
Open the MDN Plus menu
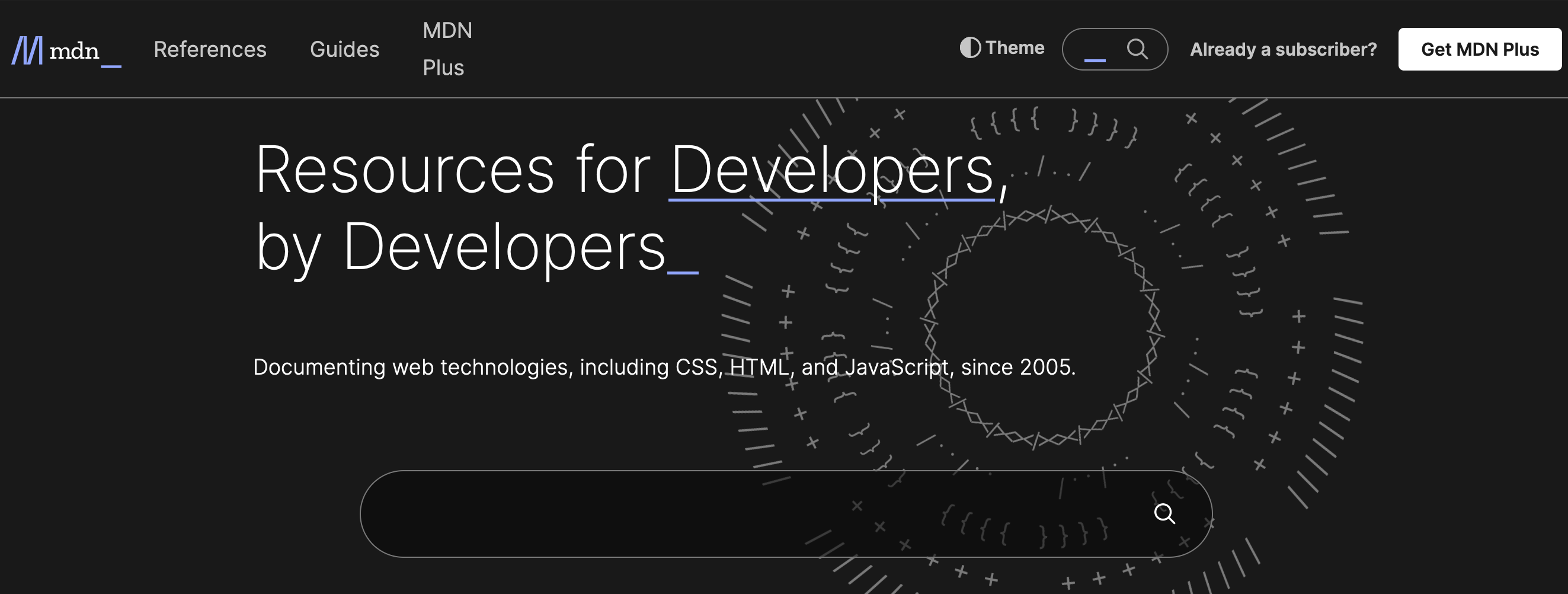[447, 49]
